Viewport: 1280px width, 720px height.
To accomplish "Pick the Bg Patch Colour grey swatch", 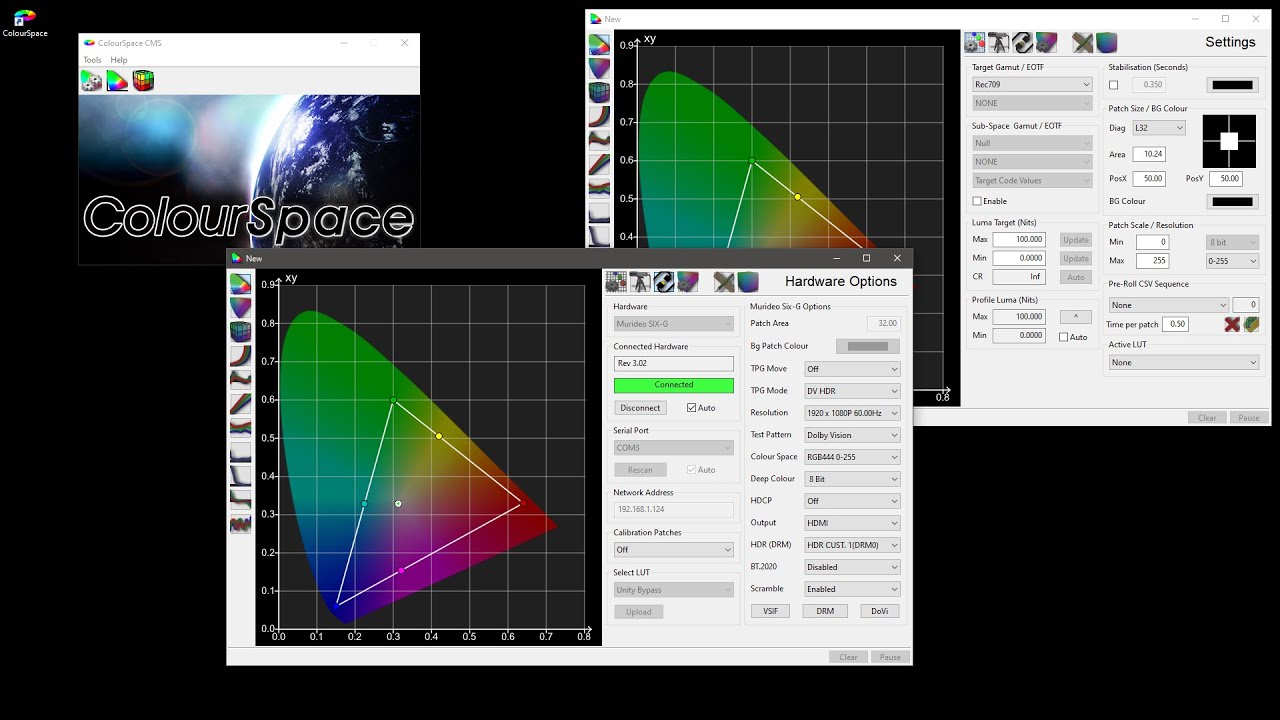I will [x=868, y=346].
